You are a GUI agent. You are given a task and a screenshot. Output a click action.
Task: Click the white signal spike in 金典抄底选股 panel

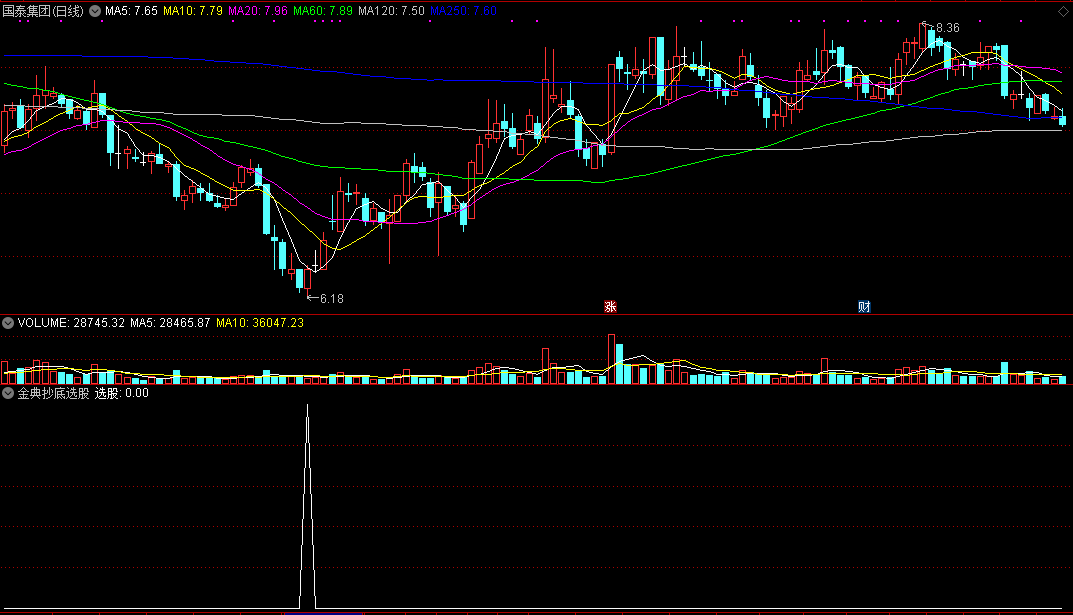click(307, 506)
